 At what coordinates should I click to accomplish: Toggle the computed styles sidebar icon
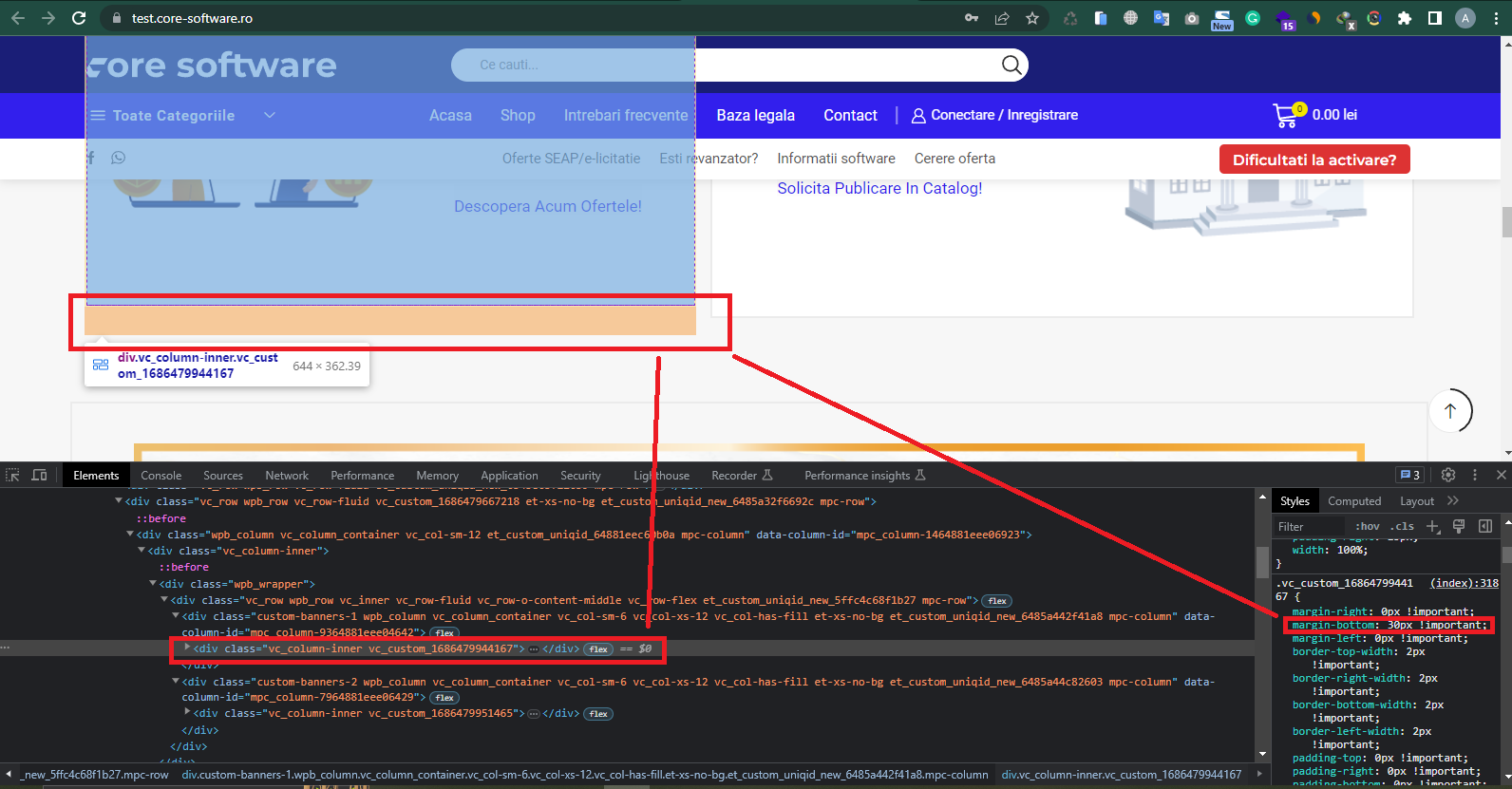1485,526
